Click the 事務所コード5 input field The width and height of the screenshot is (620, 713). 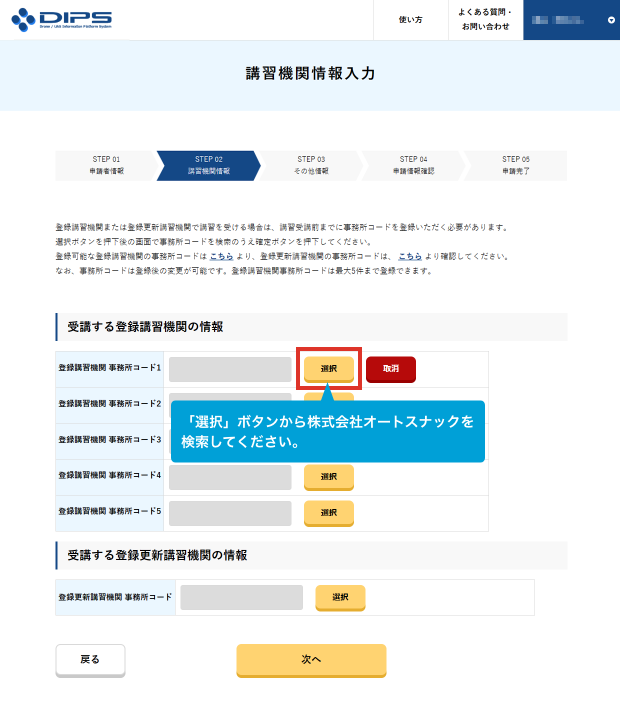pos(230,513)
